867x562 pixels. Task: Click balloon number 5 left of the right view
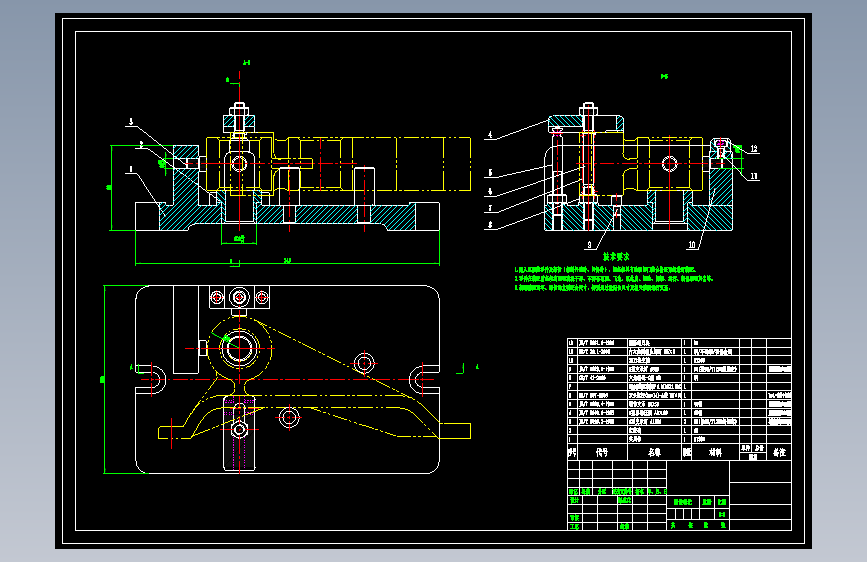point(490,173)
